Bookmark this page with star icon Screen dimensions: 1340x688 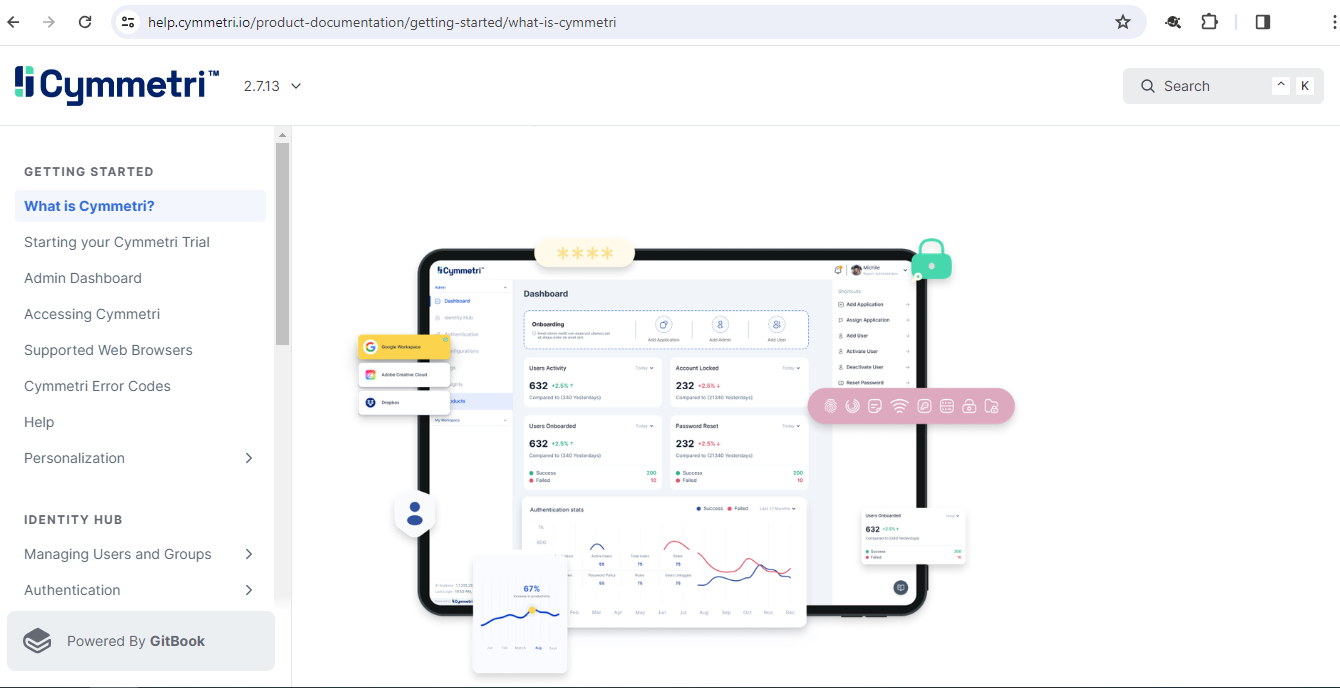point(1122,22)
